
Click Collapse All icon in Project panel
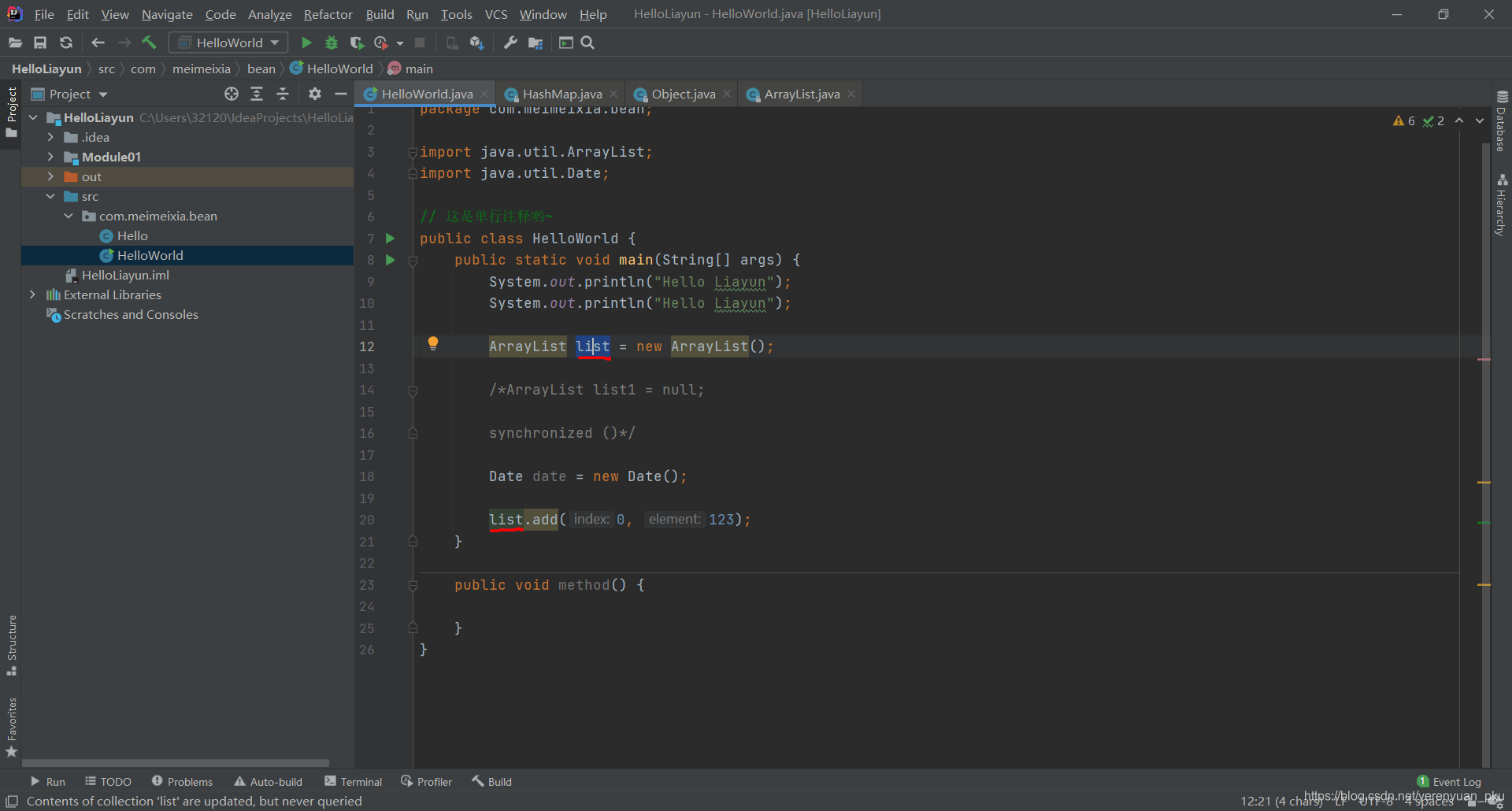pyautogui.click(x=283, y=94)
